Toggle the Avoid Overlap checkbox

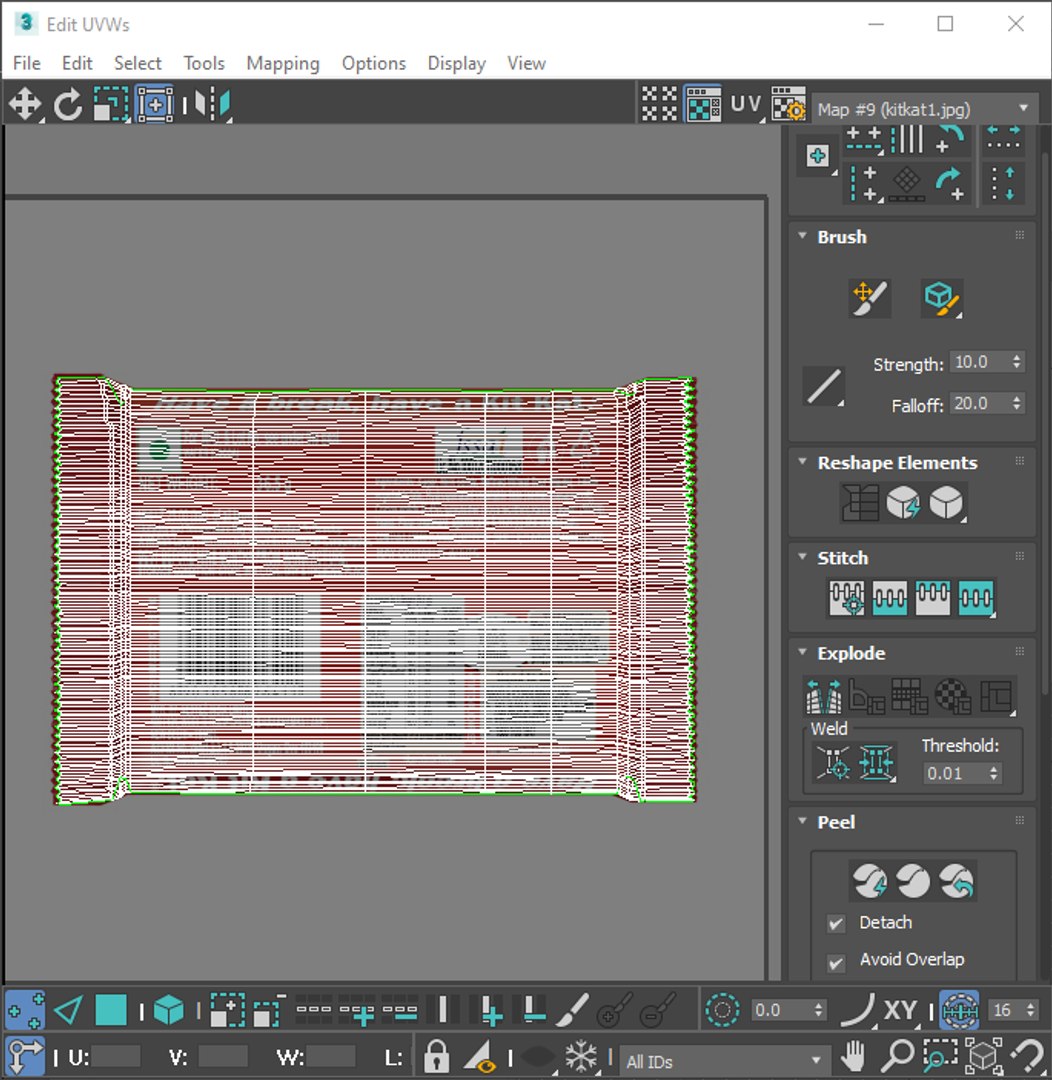click(836, 962)
